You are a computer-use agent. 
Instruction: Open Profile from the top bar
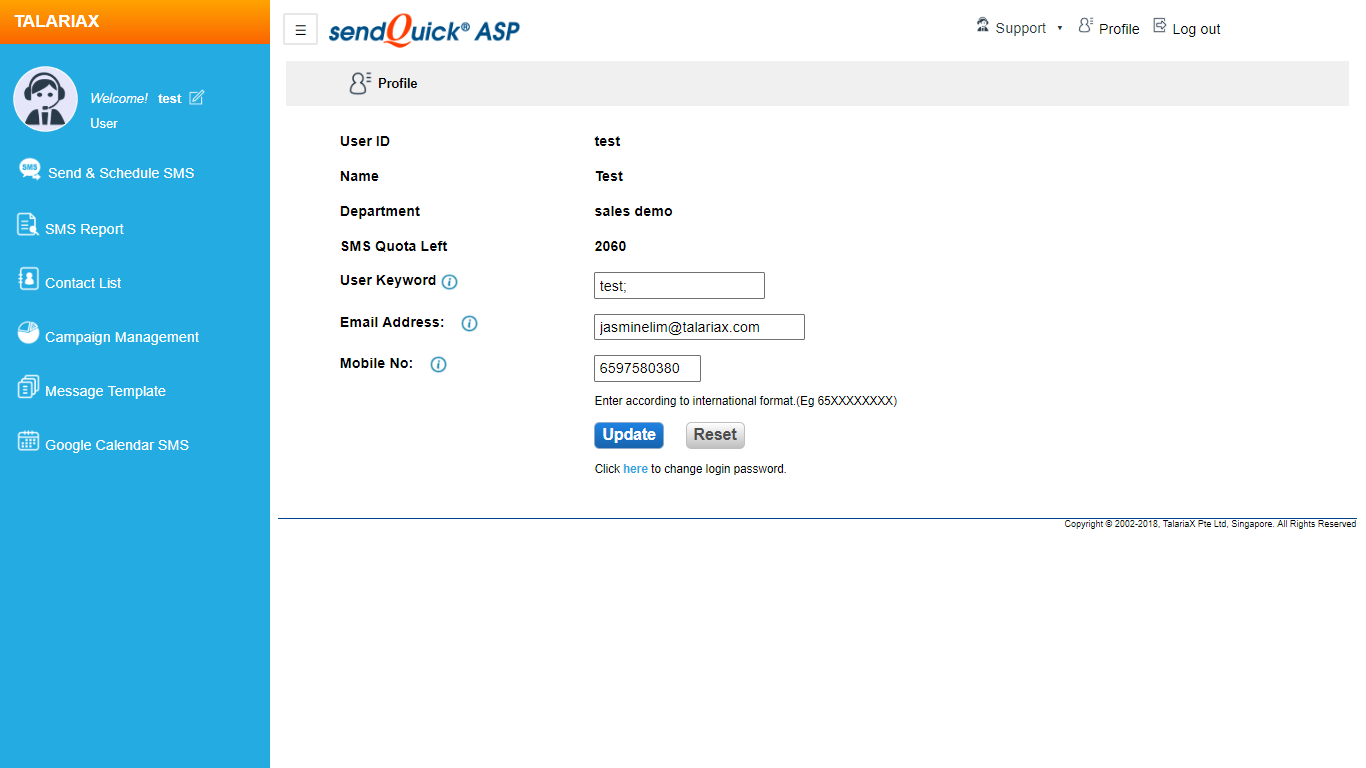pos(1119,29)
